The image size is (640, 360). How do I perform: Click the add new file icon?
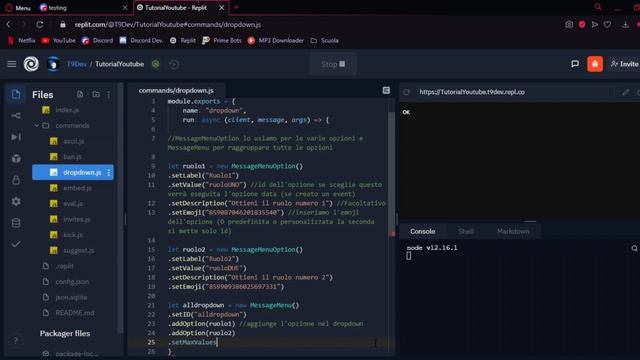click(x=80, y=94)
